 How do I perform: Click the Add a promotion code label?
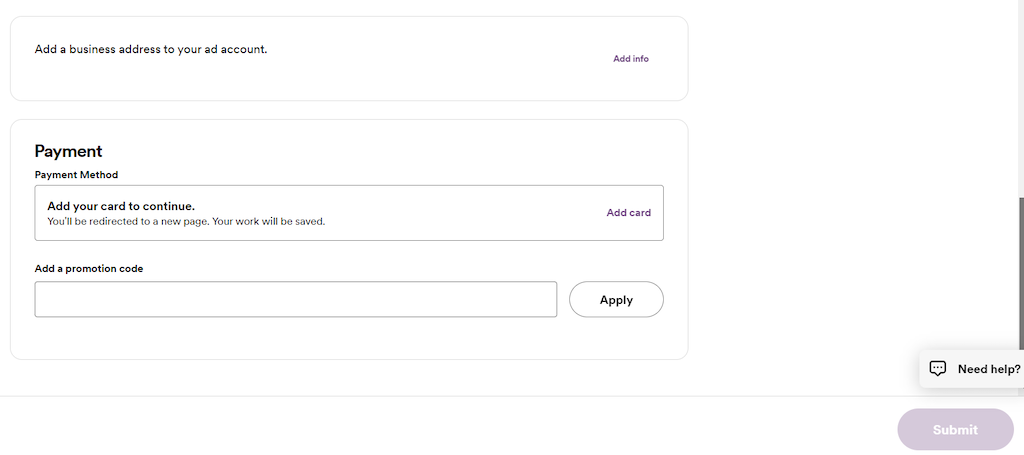click(89, 269)
